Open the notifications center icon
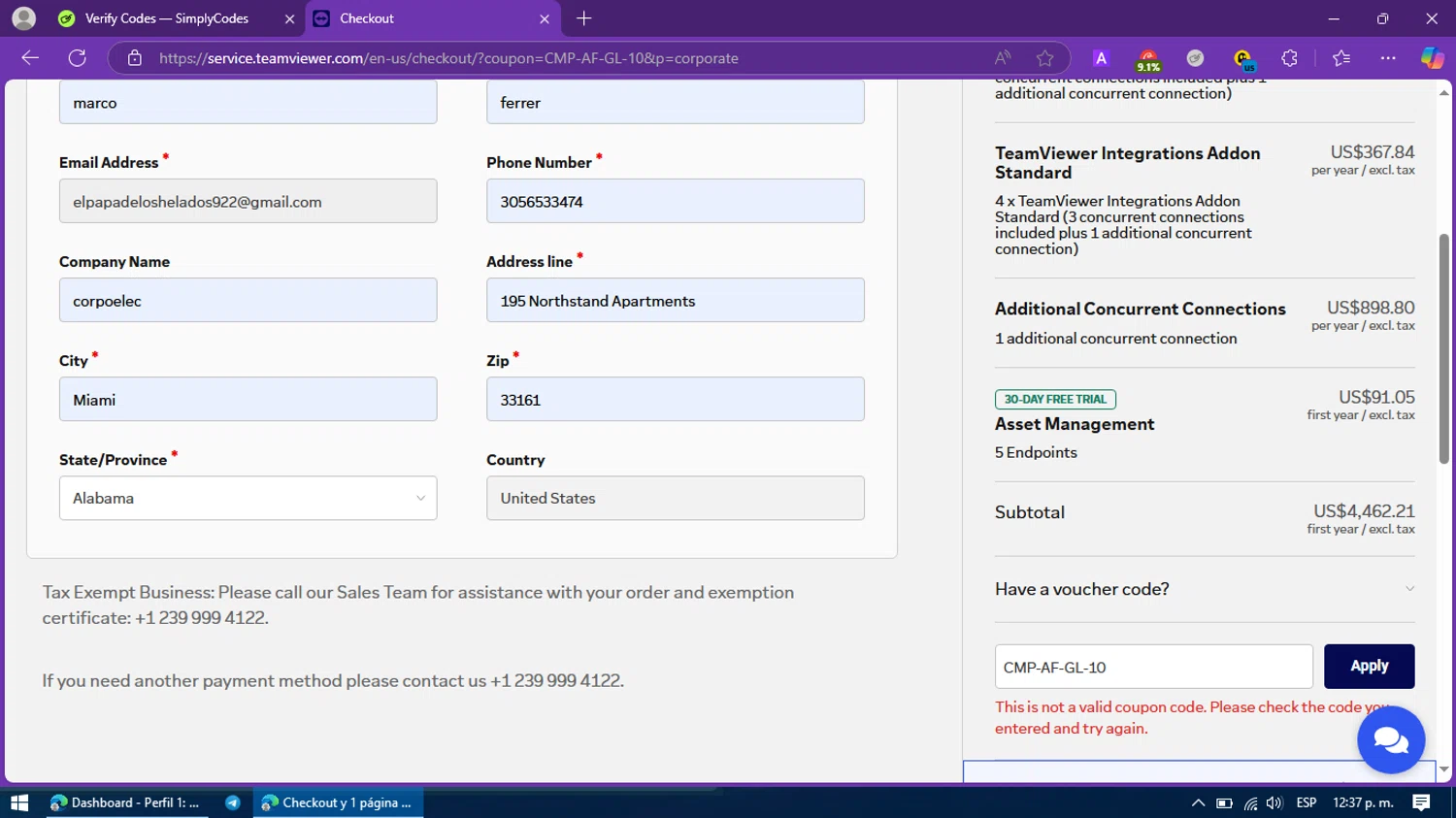Screen dimensions: 1456x818 (x=1422, y=802)
